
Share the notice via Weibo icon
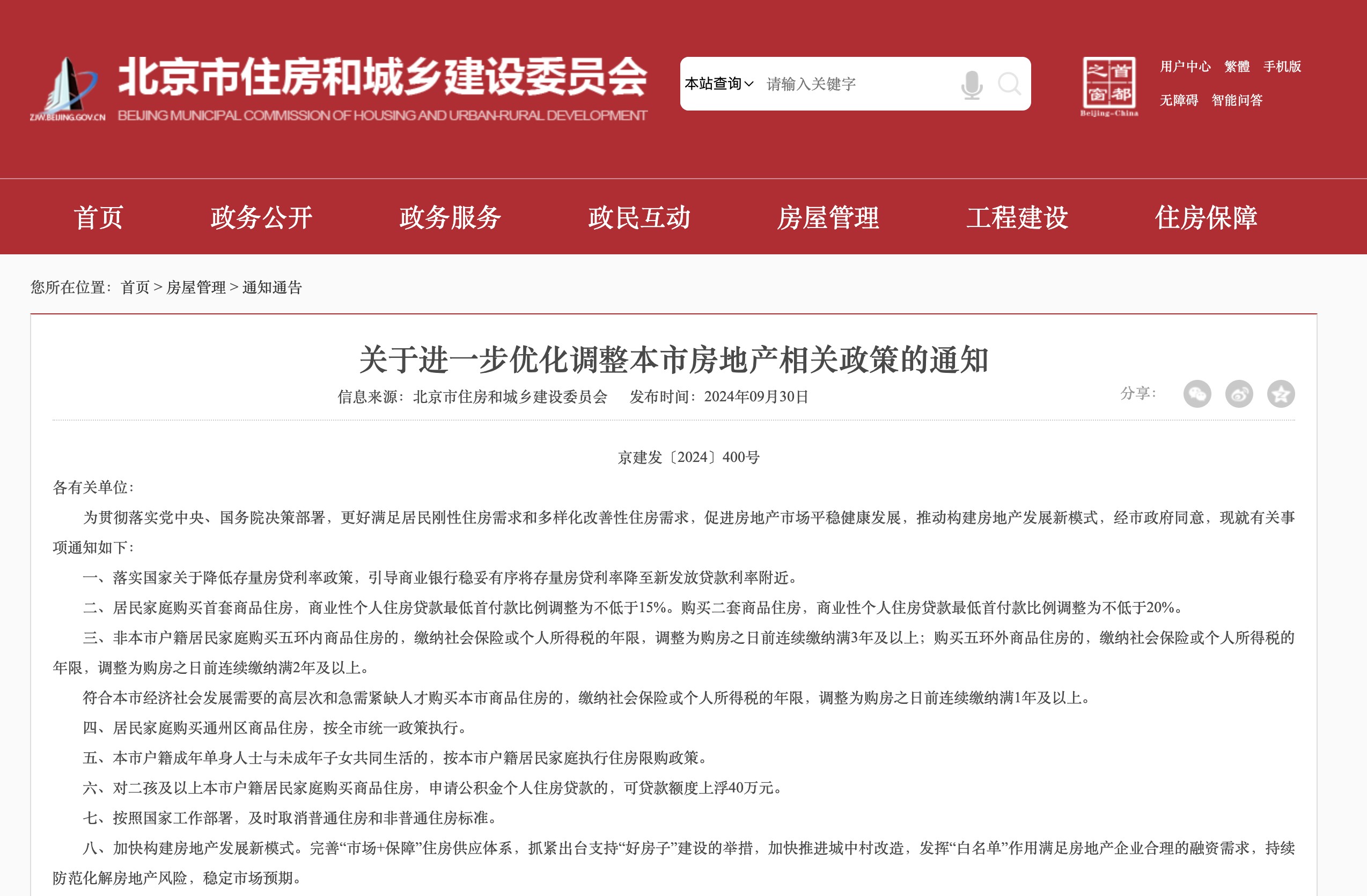(1239, 394)
